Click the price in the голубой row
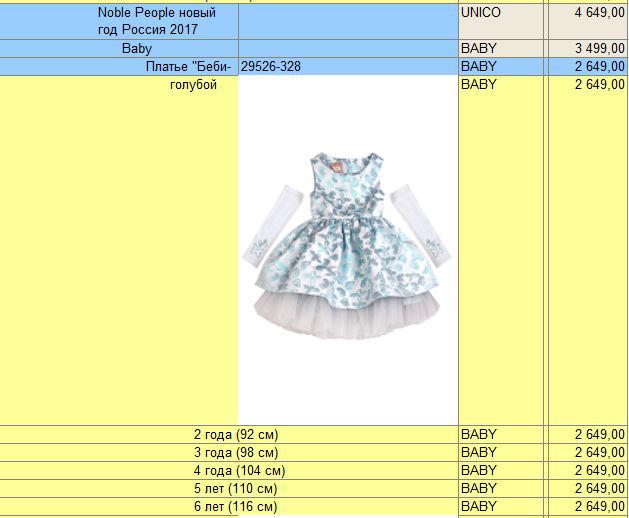The height and width of the screenshot is (518, 629). (600, 85)
